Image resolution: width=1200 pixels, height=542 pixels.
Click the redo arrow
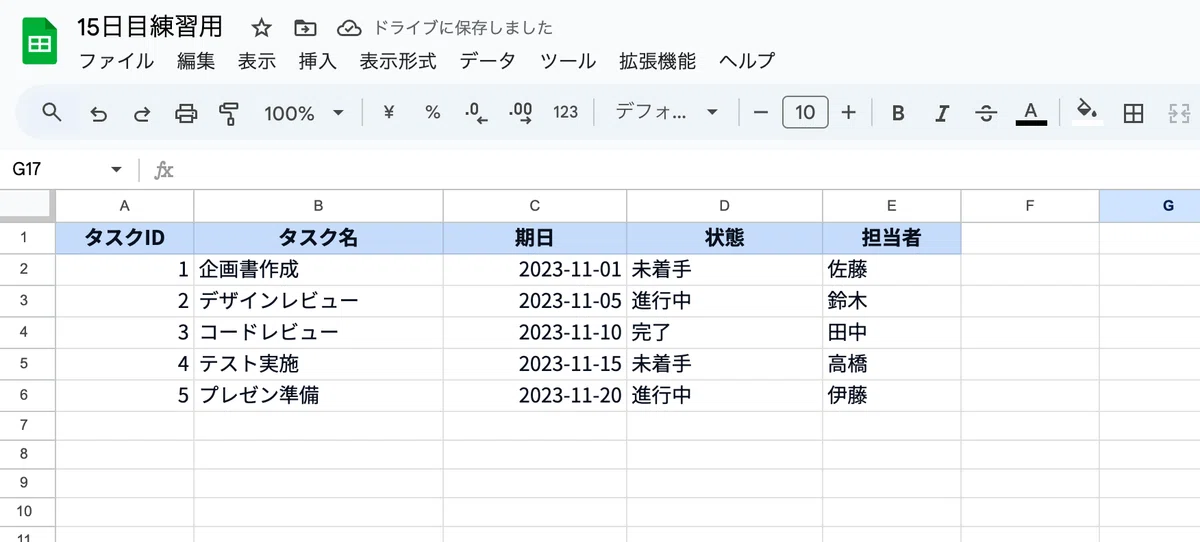[142, 113]
